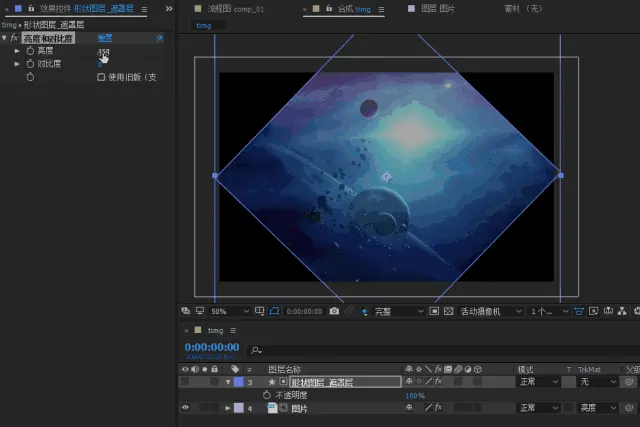Open the timeline button in viewer bar
The width and height of the screenshot is (640, 427).
click(608, 311)
